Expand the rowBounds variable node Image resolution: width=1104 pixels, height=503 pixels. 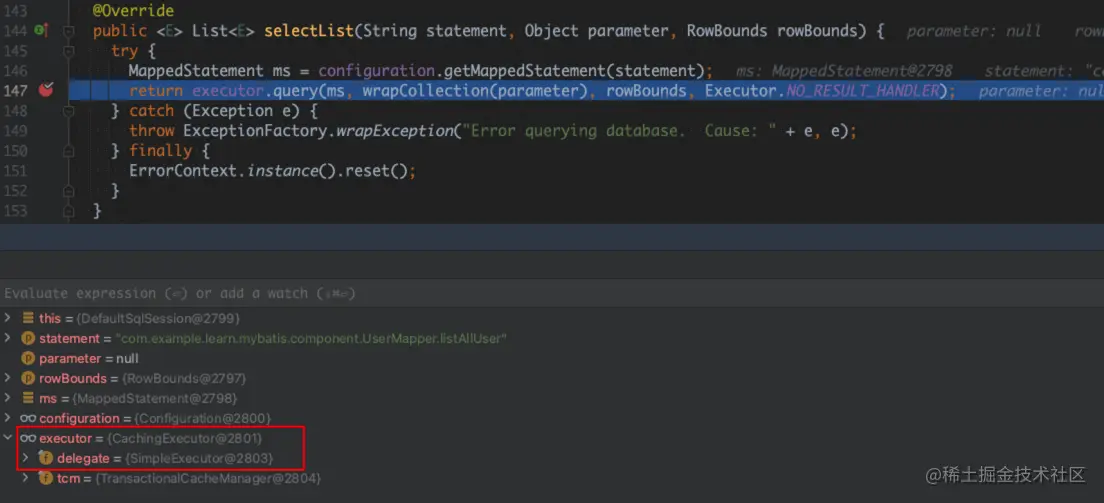point(8,378)
